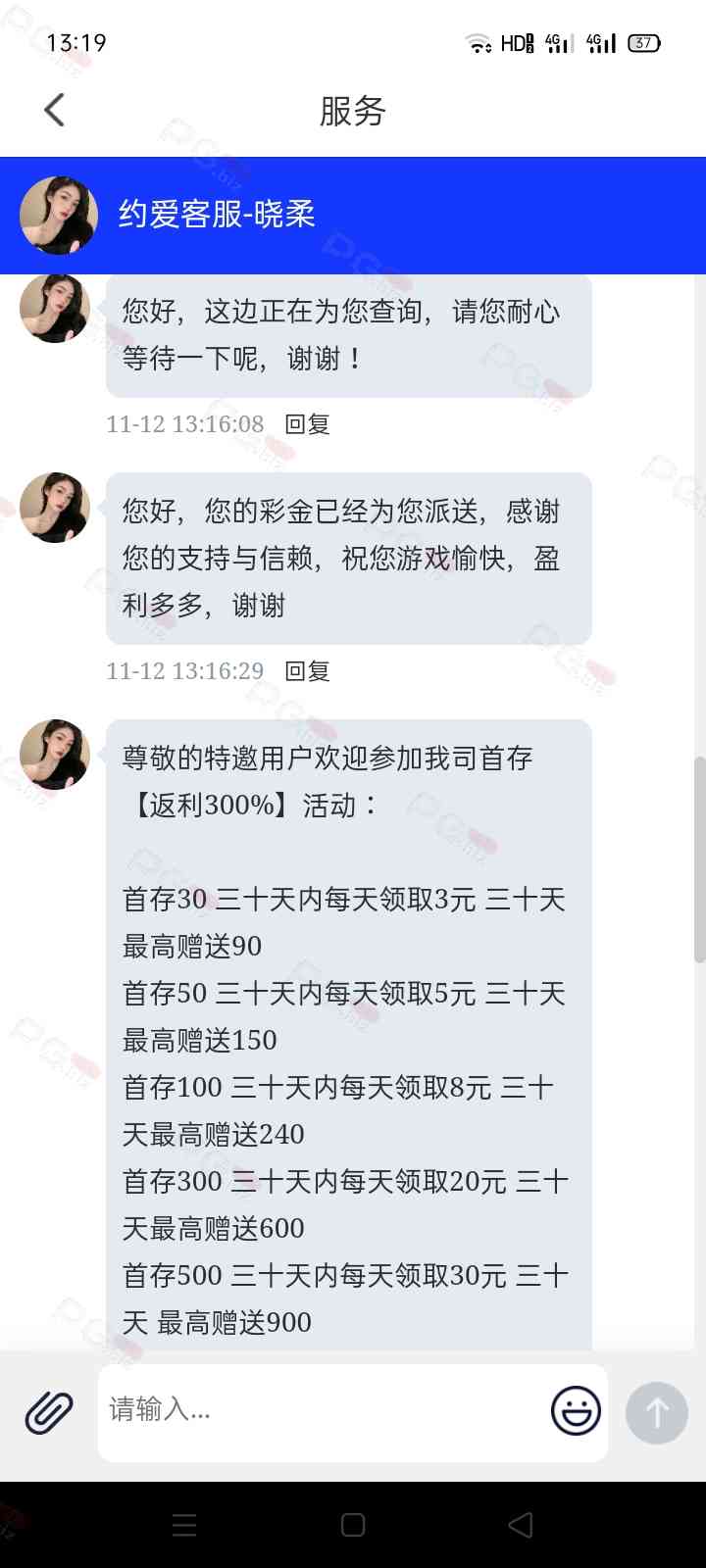Image resolution: width=706 pixels, height=1568 pixels.
Task: Tap 回复 under the 13:16:08 message
Action: (x=307, y=424)
